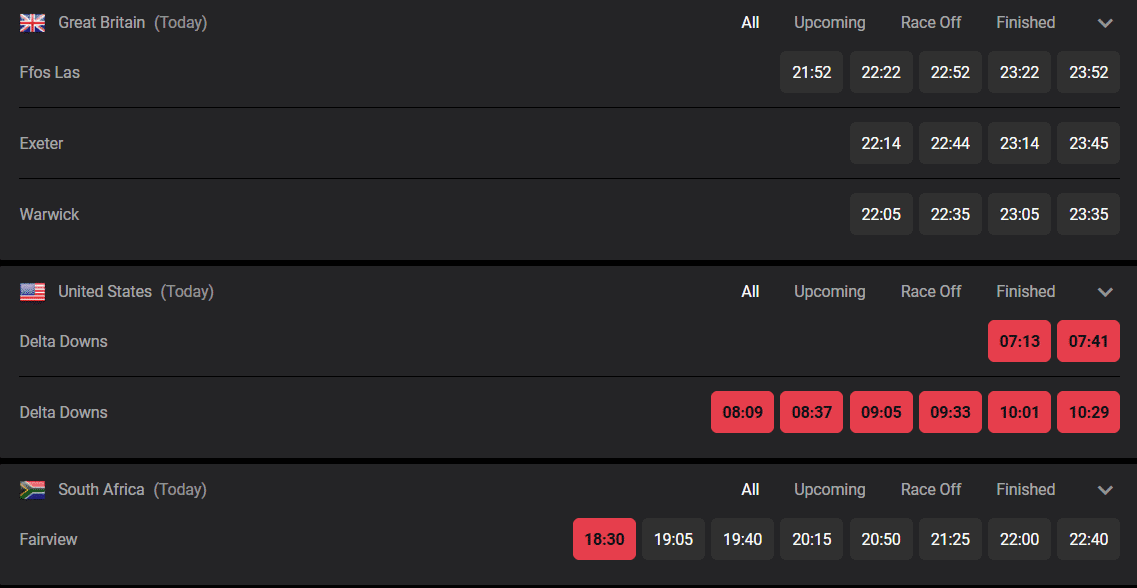Click the Ffos Las racecourse name
This screenshot has height=588, width=1137.
50,72
